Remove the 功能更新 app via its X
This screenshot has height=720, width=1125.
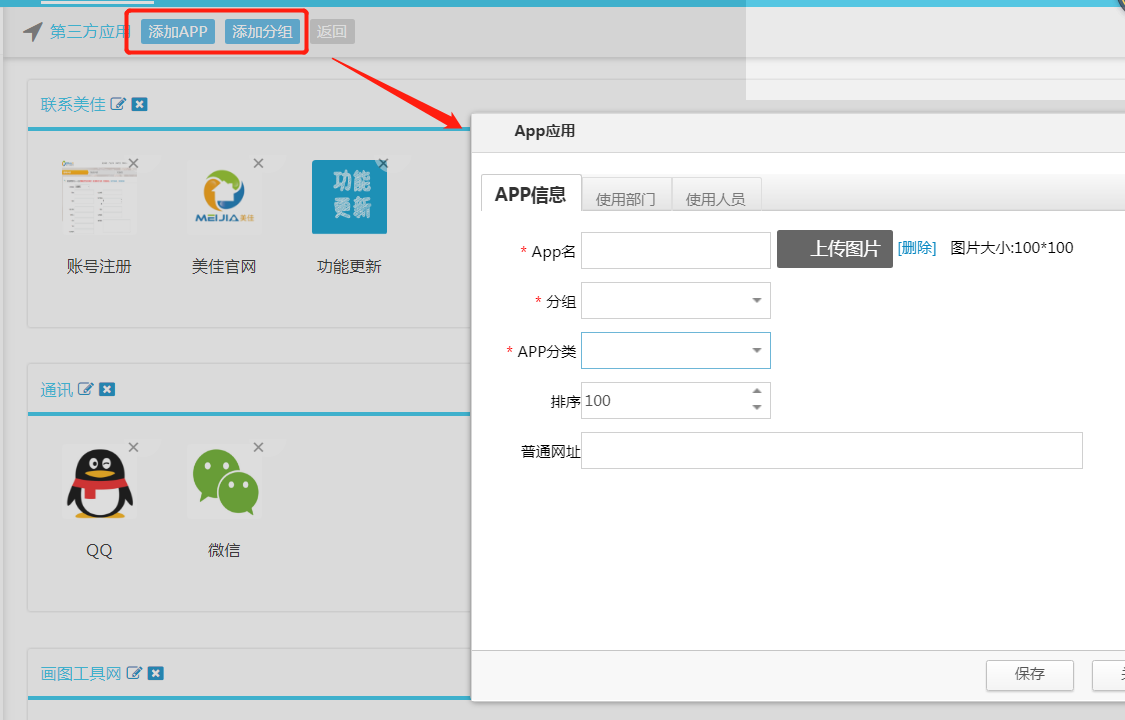(382, 163)
